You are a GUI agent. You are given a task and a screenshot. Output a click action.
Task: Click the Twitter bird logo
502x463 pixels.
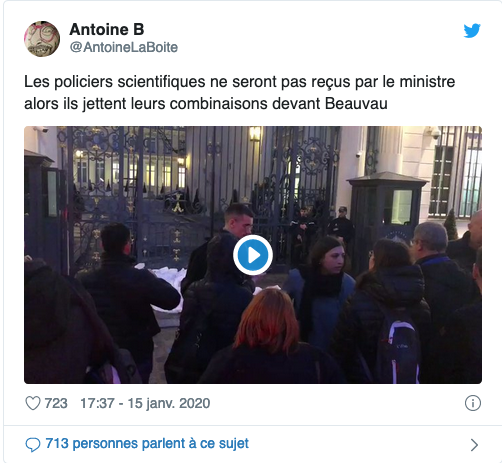(x=472, y=31)
